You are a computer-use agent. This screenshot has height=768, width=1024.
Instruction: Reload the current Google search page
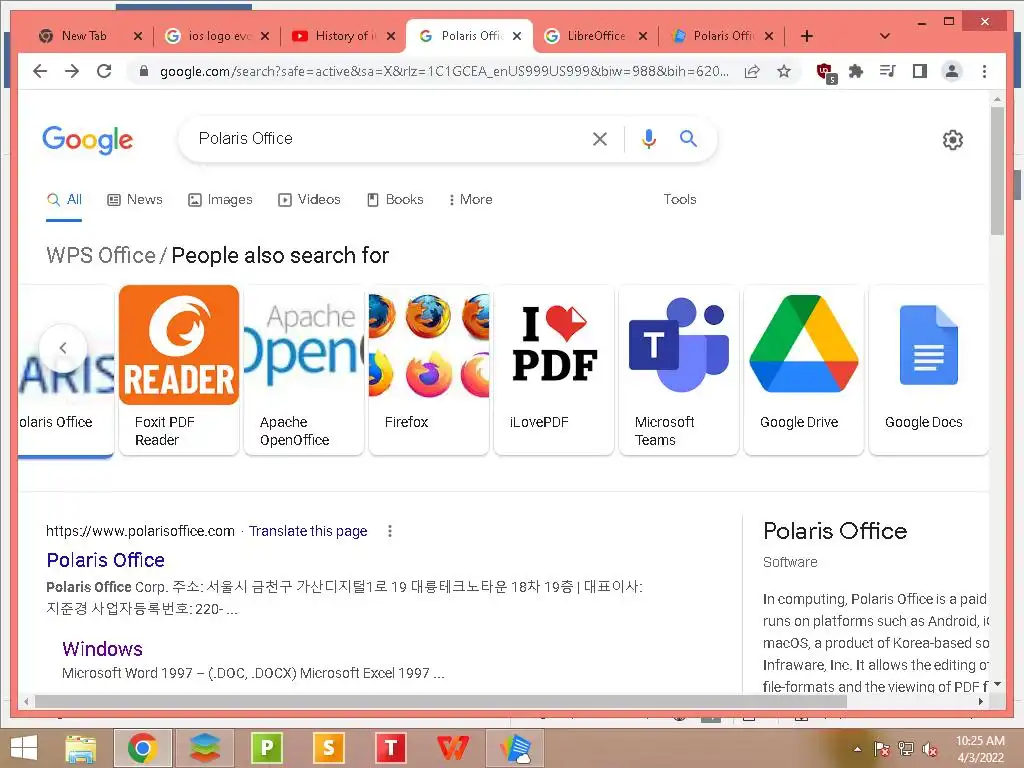point(104,71)
